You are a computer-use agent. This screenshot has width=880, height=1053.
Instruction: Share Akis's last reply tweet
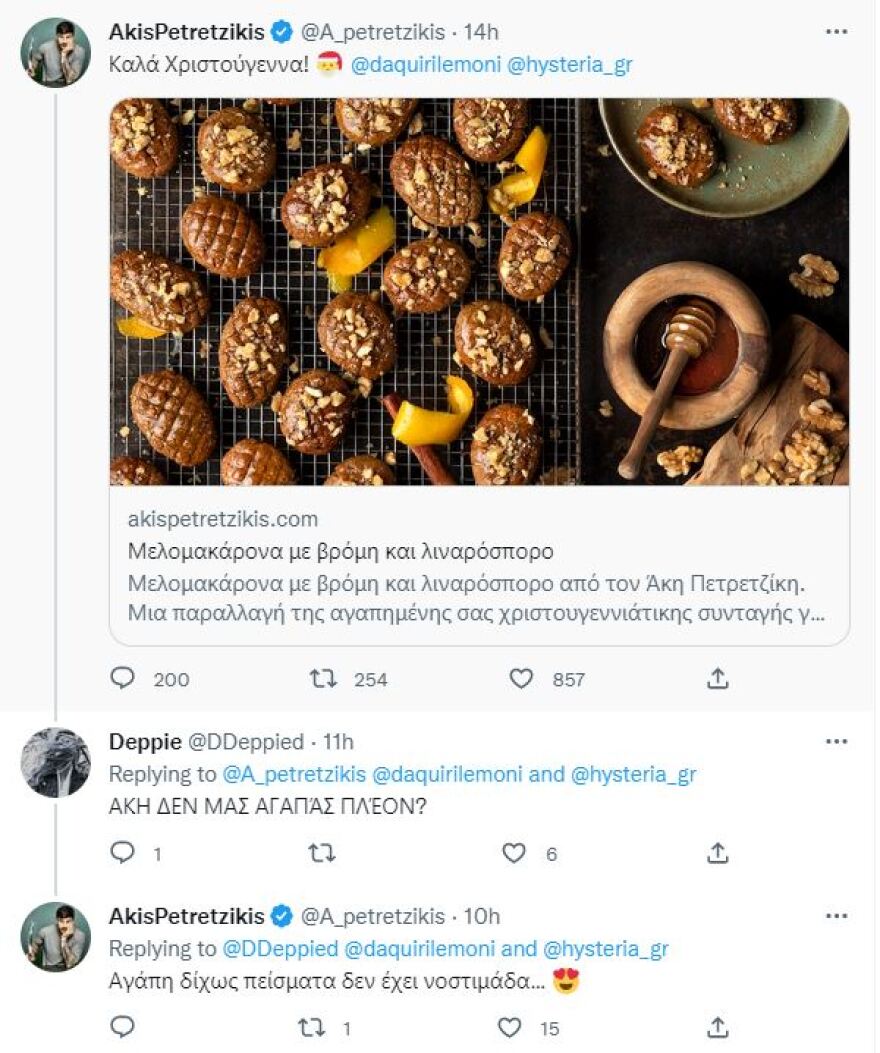point(717,1027)
